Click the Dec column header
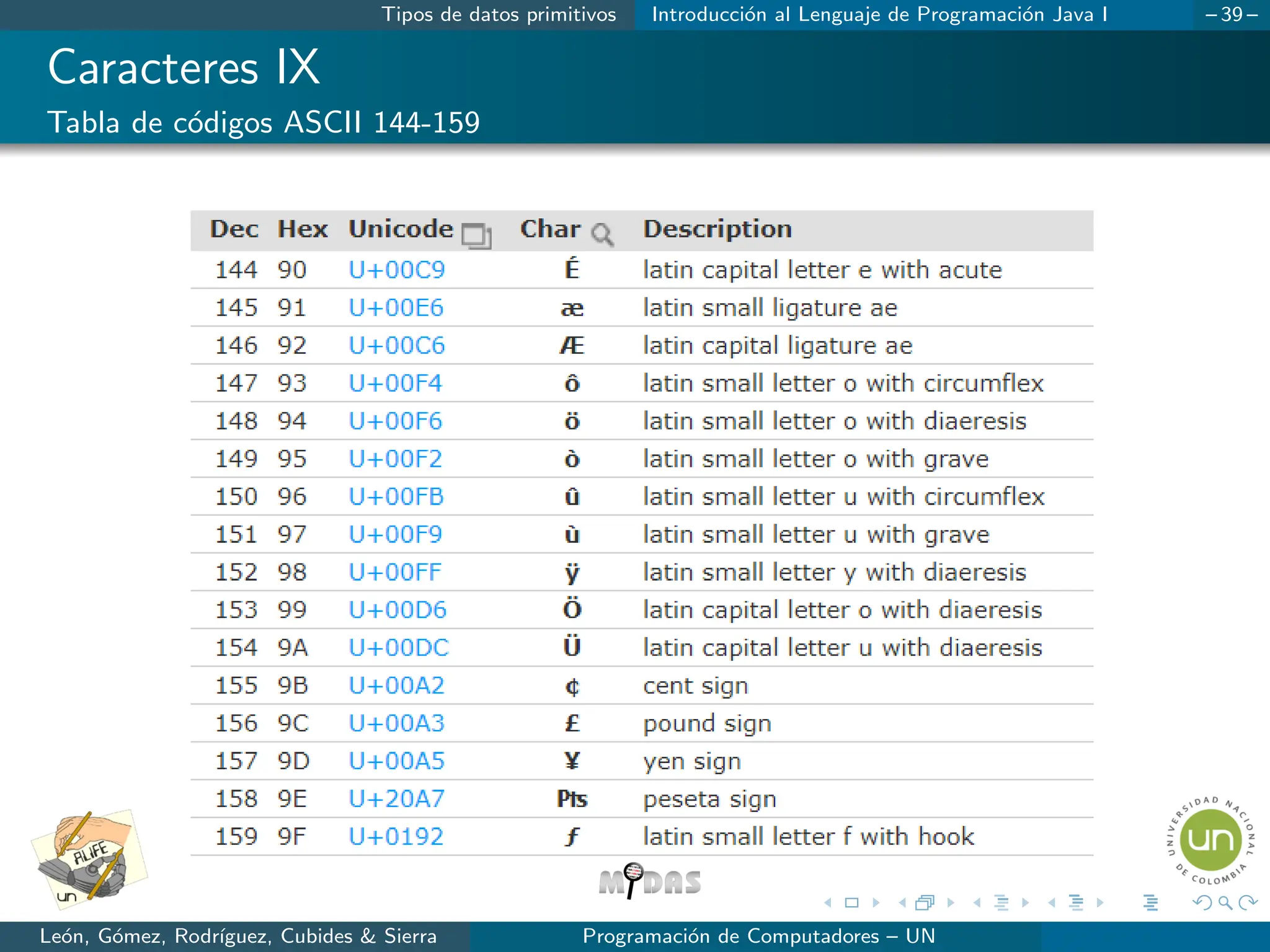The height and width of the screenshot is (952, 1270). [234, 229]
